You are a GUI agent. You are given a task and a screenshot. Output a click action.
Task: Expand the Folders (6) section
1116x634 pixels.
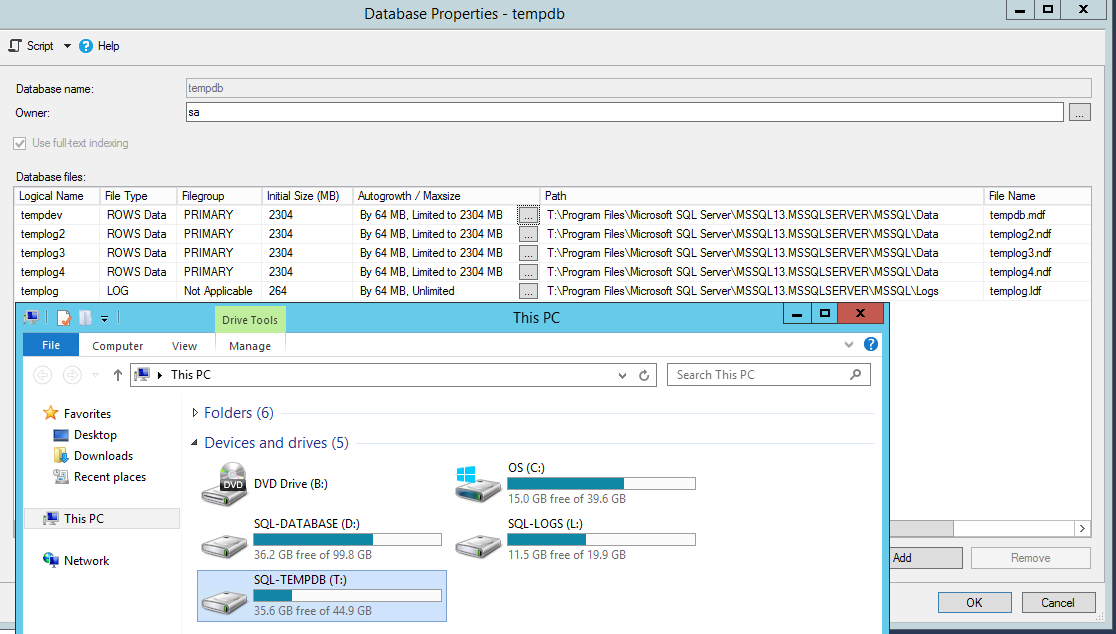[195, 413]
